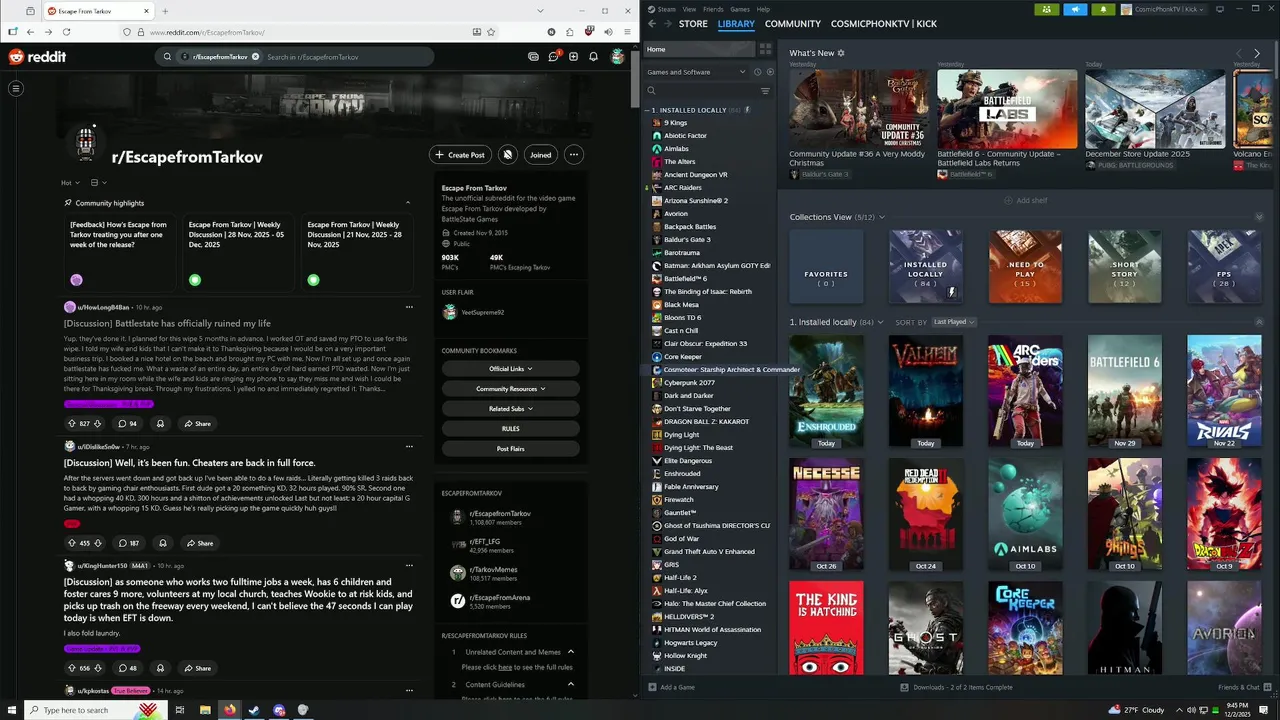Select Cyberpunk 2077 in Steam game list
The image size is (1280, 720).
689,383
